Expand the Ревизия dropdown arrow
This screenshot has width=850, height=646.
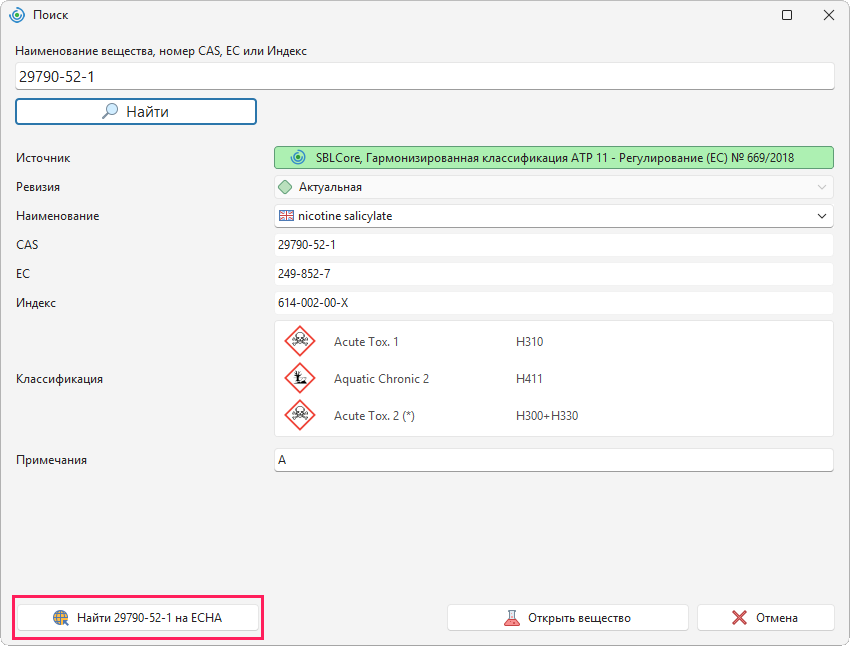coord(822,187)
